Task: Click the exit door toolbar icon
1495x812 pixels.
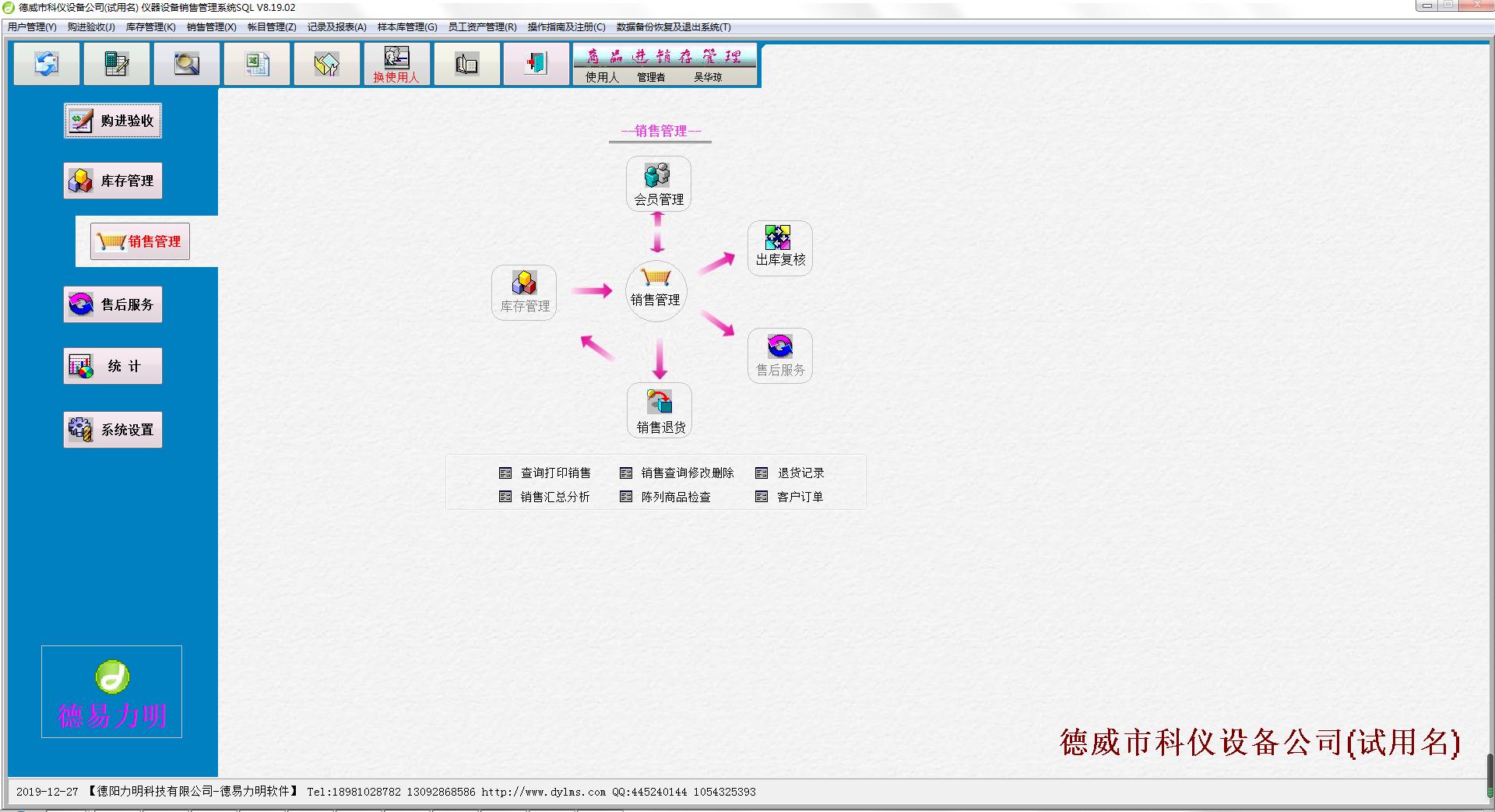Action: pos(536,63)
